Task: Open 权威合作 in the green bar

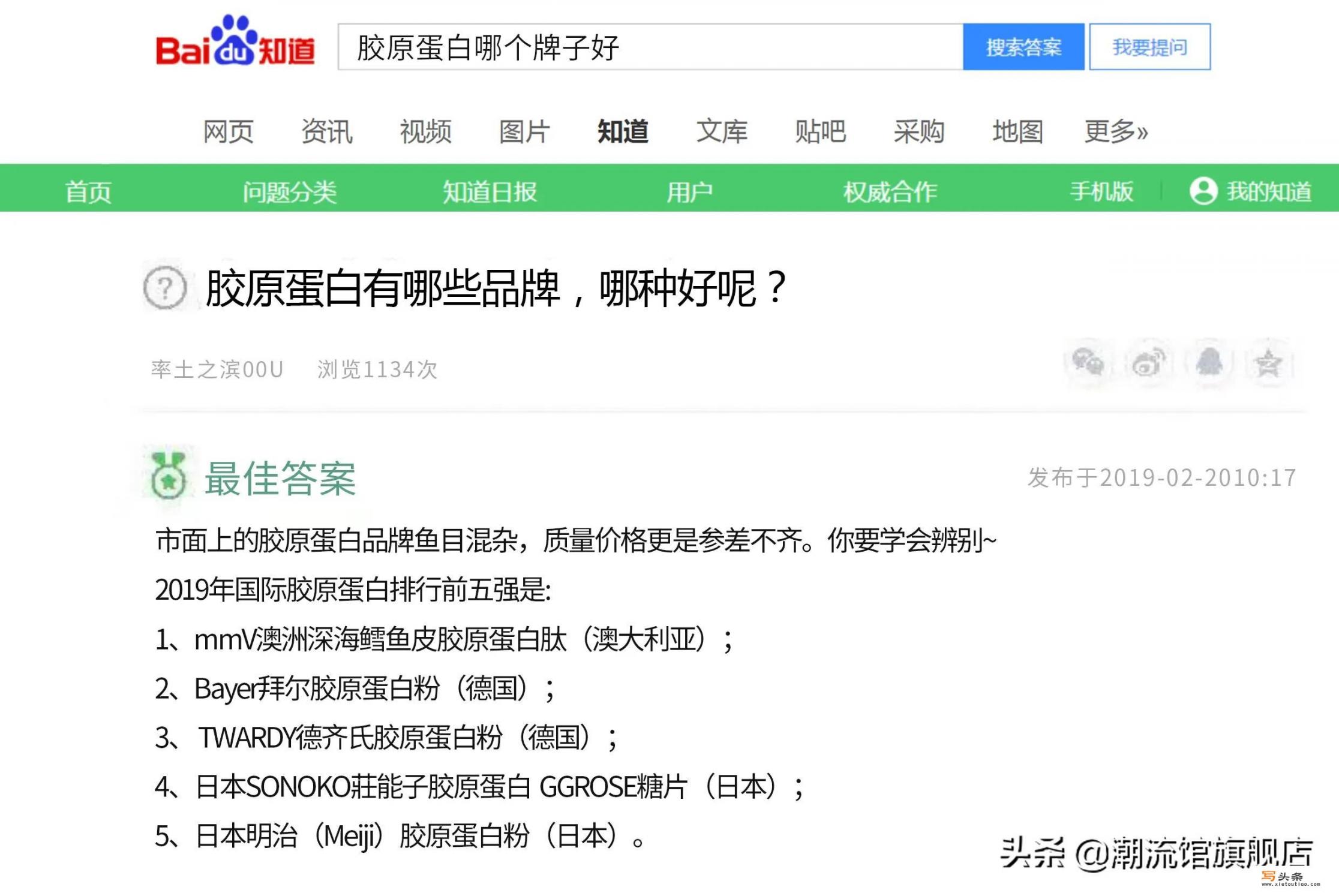Action: (890, 192)
